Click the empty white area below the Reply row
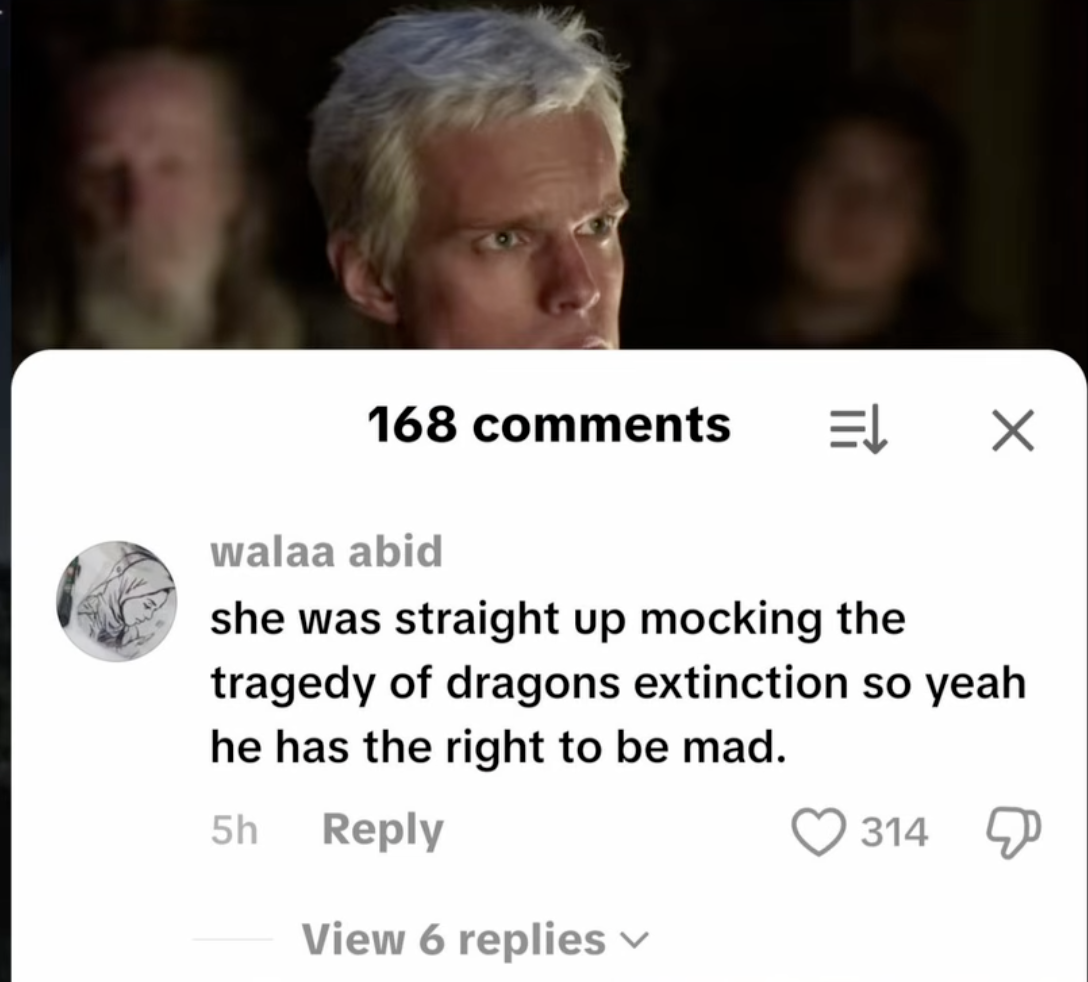 pos(548,888)
